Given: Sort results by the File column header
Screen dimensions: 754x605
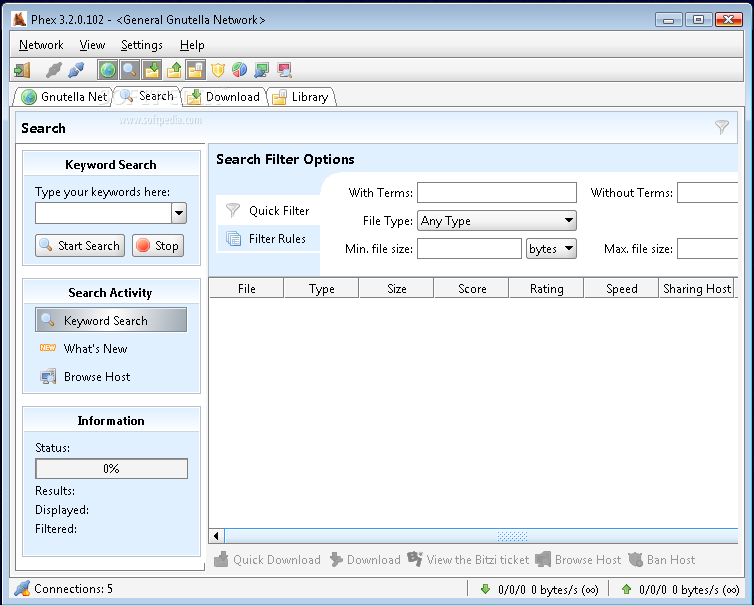Looking at the screenshot, I should [x=247, y=289].
